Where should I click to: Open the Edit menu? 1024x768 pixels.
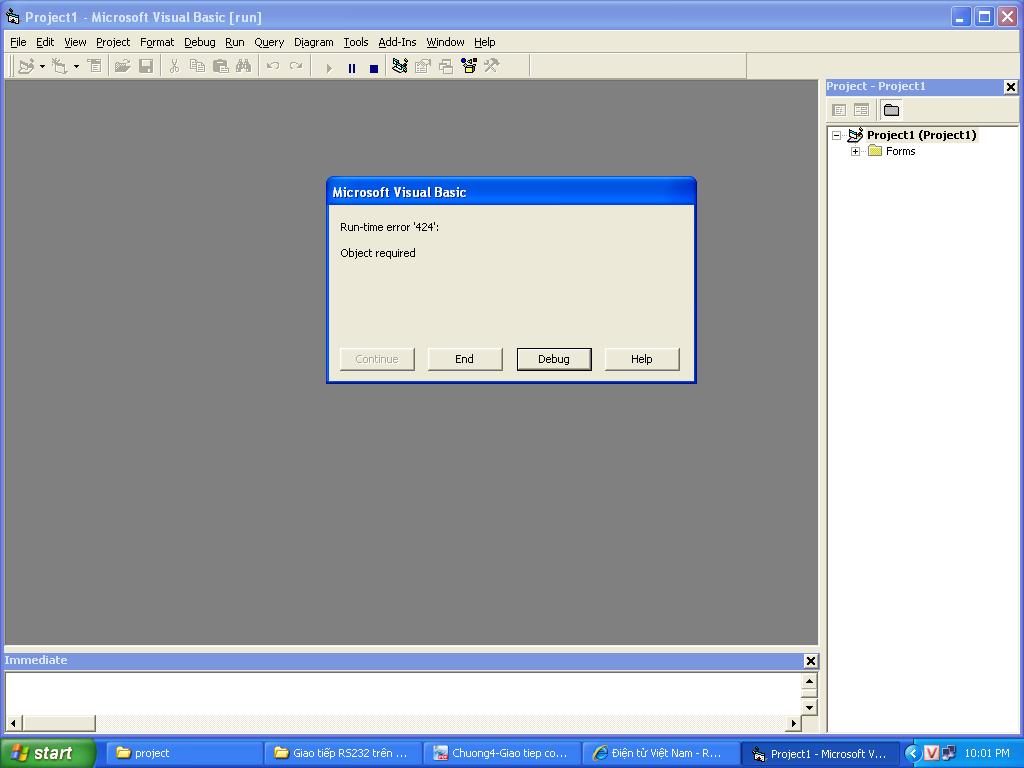tap(45, 42)
